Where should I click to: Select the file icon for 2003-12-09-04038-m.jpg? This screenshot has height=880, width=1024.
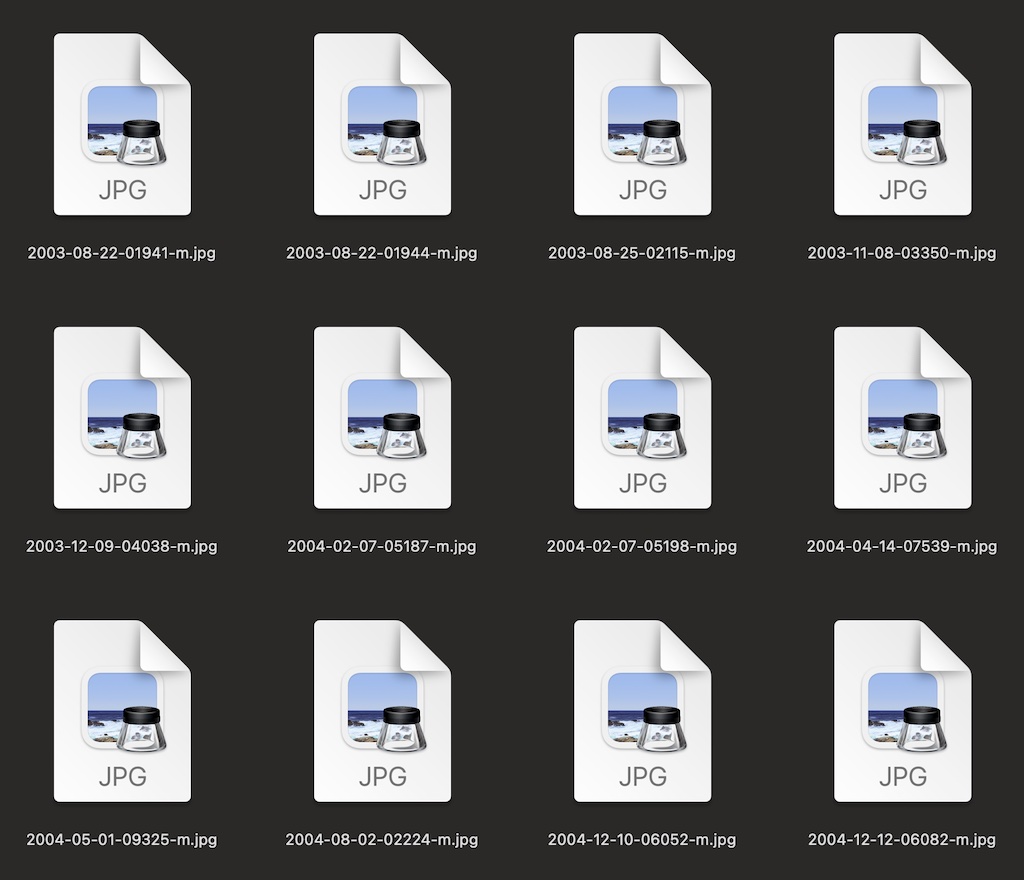click(122, 418)
